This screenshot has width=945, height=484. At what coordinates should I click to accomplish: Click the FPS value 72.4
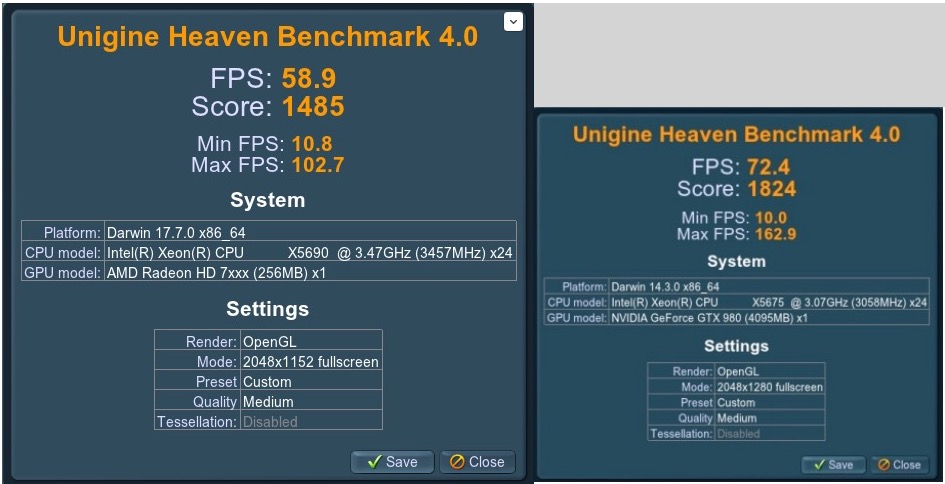pos(768,167)
